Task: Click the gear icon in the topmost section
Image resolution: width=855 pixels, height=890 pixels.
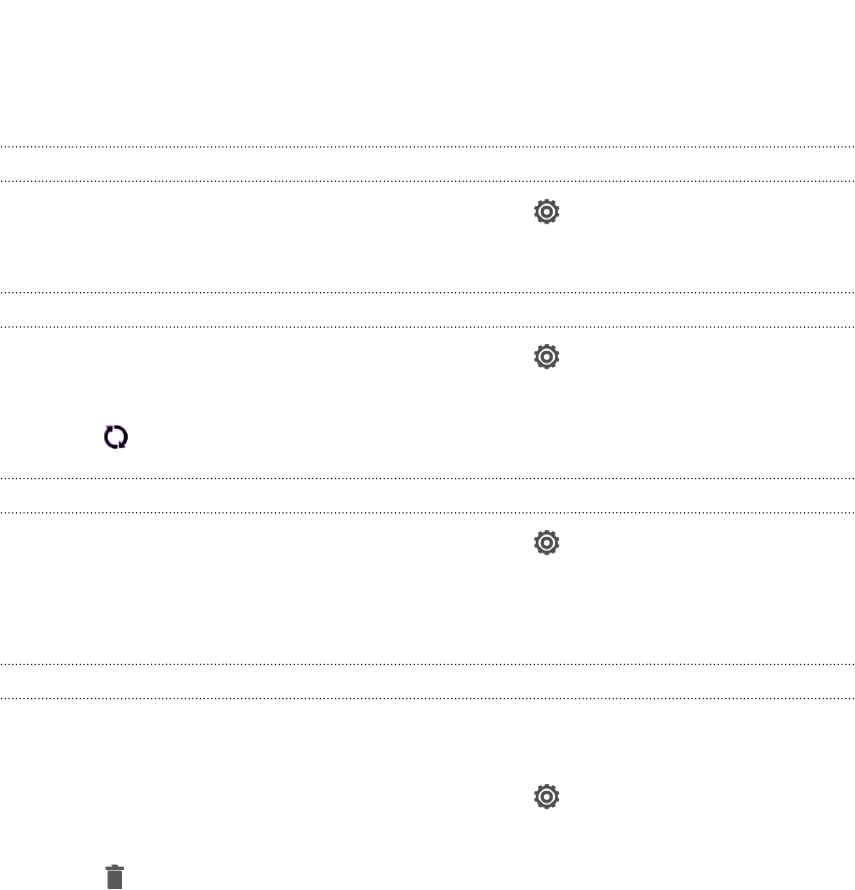Action: 546,212
